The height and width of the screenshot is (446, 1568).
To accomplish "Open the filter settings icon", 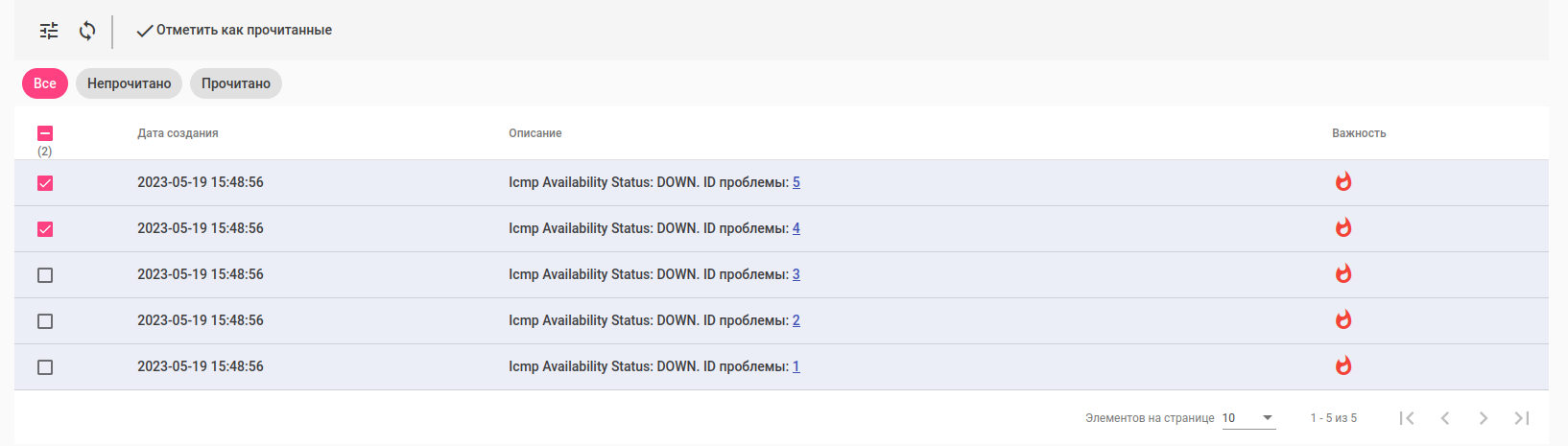I will point(49,31).
